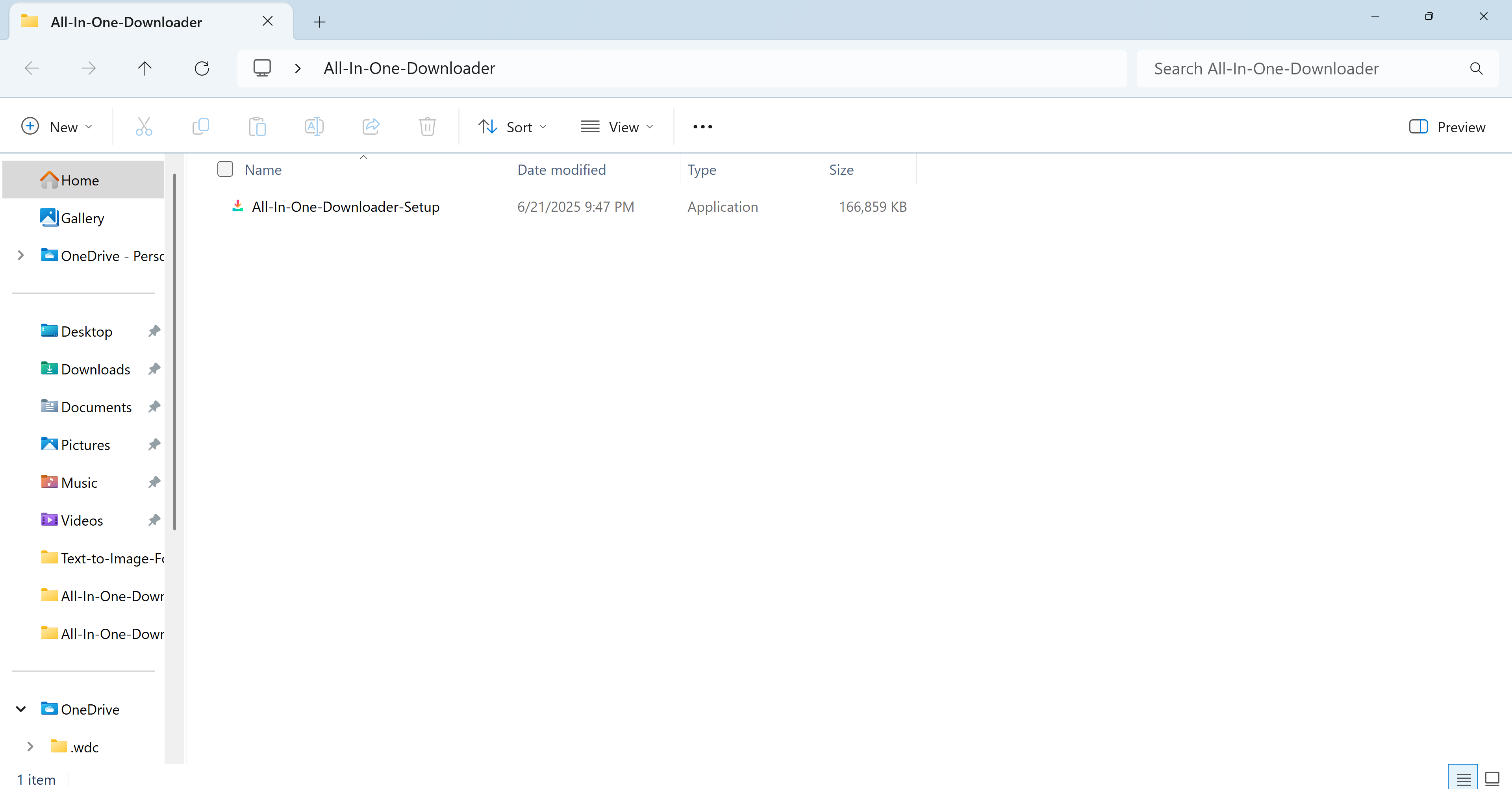Viewport: 1512px width, 789px height.
Task: Click the Up navigation arrow
Action: (x=145, y=68)
